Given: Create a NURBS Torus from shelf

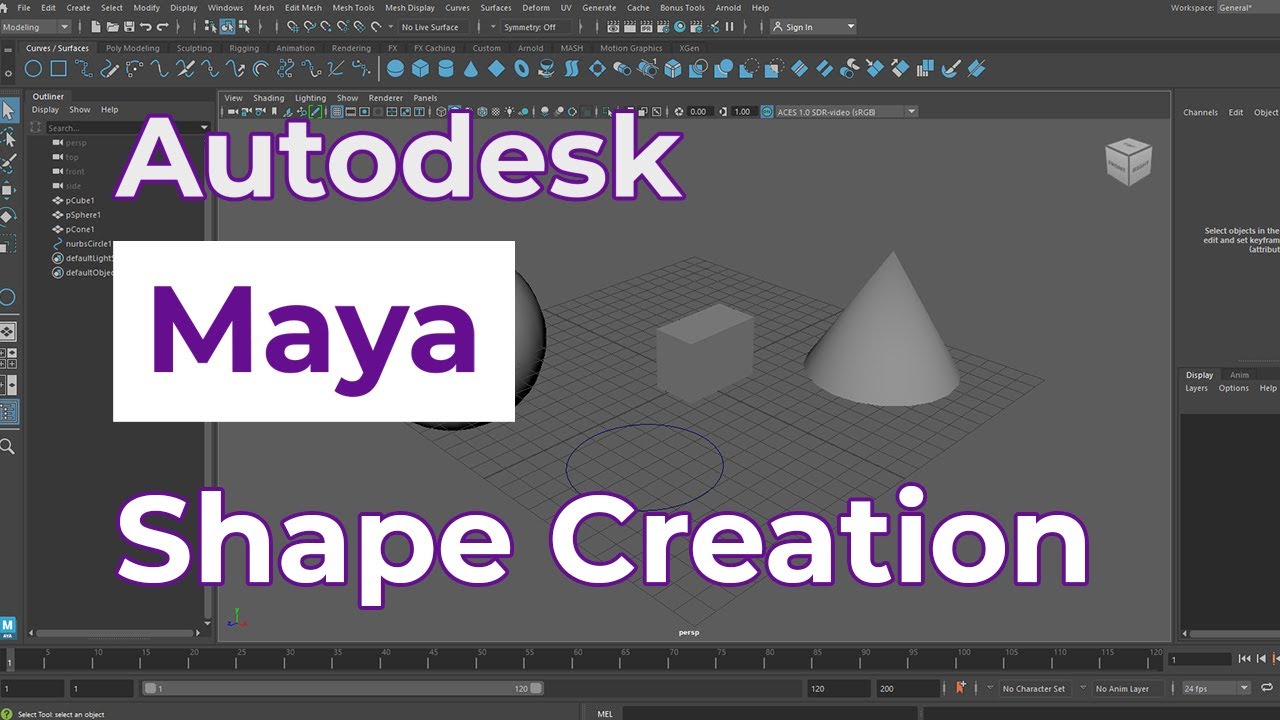Looking at the screenshot, I should (522, 68).
